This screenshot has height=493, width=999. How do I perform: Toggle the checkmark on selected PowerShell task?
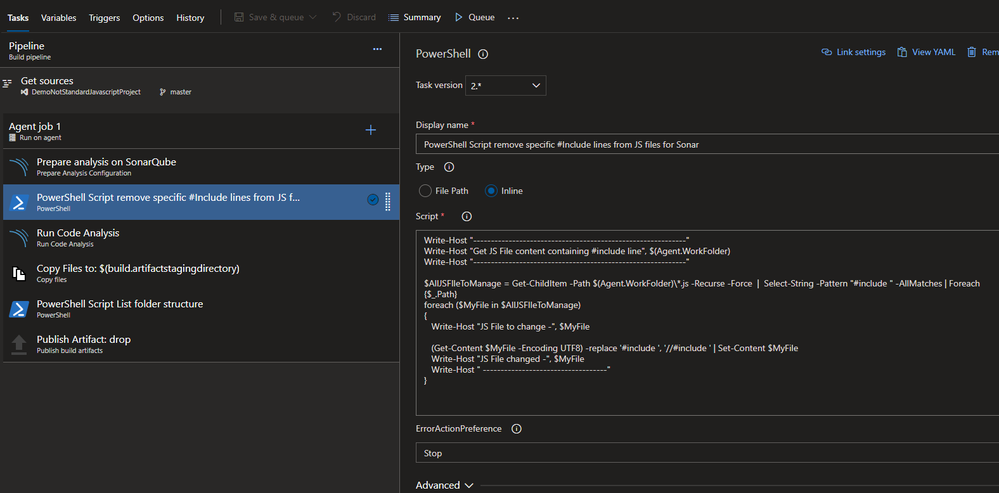[x=373, y=200]
